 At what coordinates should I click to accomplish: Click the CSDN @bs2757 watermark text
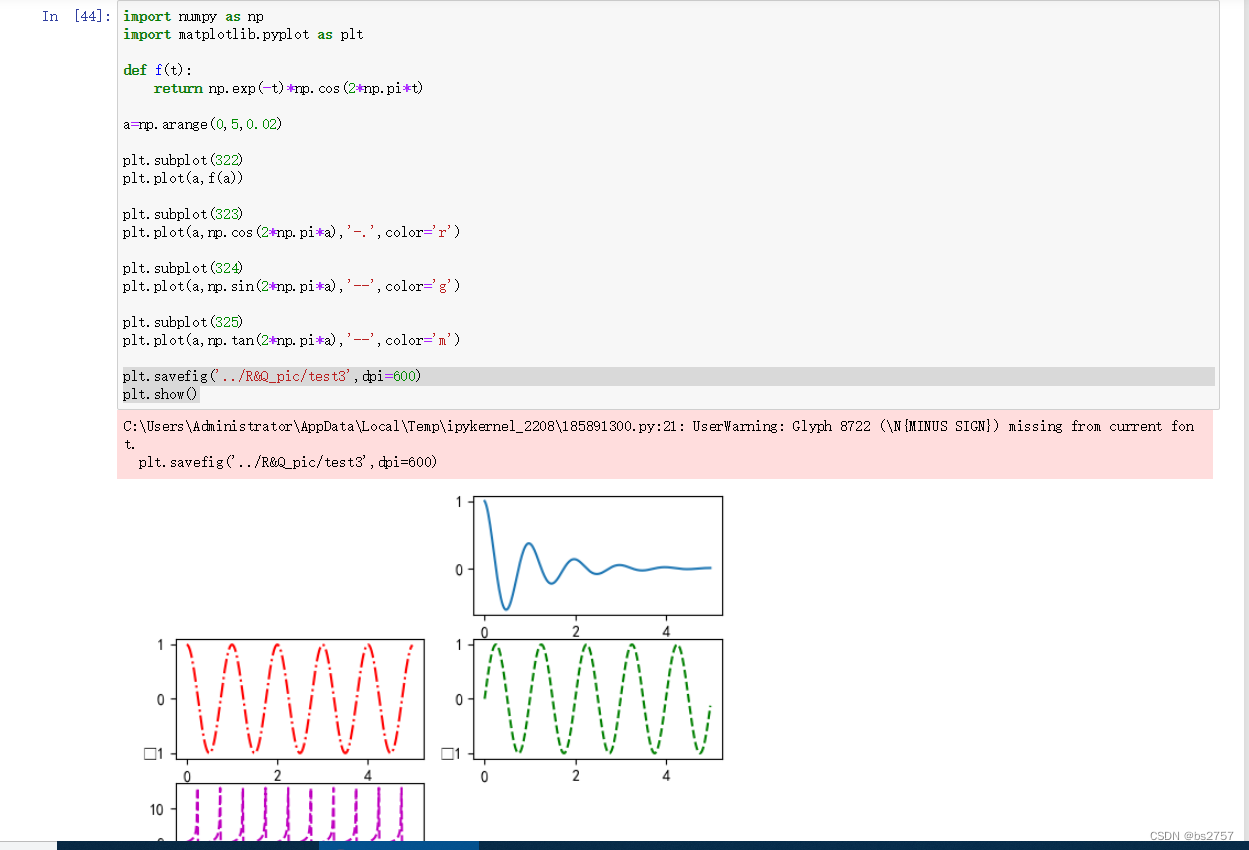point(1191,836)
